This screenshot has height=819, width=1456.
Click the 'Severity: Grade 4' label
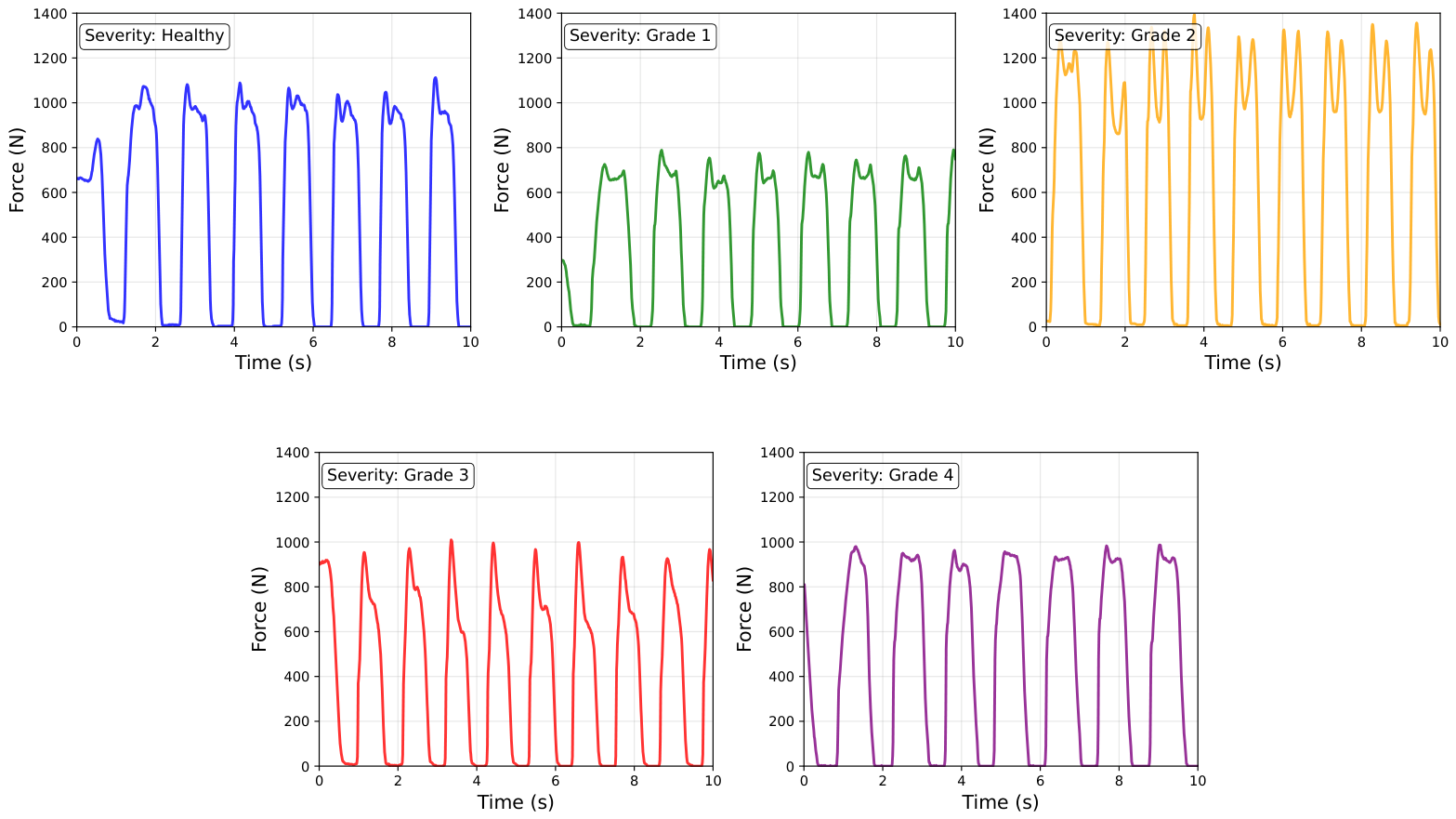click(x=883, y=476)
